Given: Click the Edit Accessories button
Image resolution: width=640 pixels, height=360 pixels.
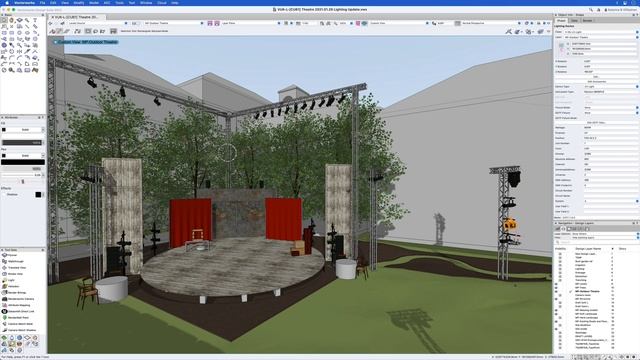Looking at the screenshot, I should pyautogui.click(x=596, y=81).
